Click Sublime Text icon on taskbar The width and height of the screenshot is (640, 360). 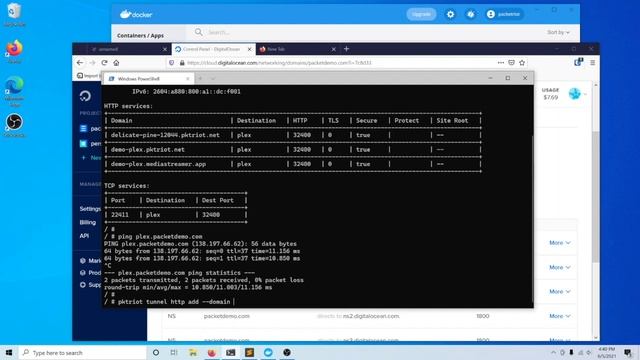coord(249,353)
